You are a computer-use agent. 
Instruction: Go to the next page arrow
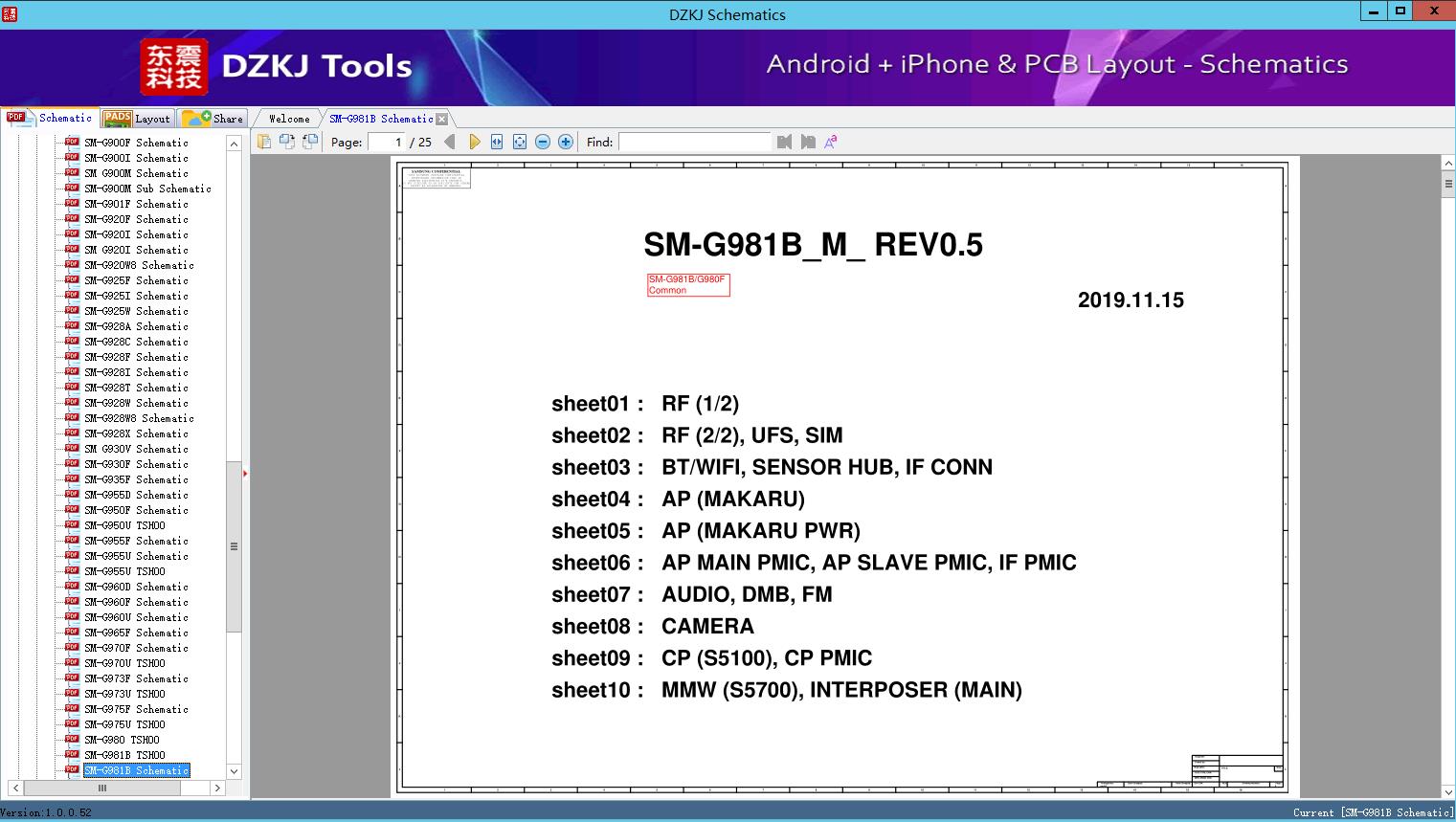click(x=474, y=142)
